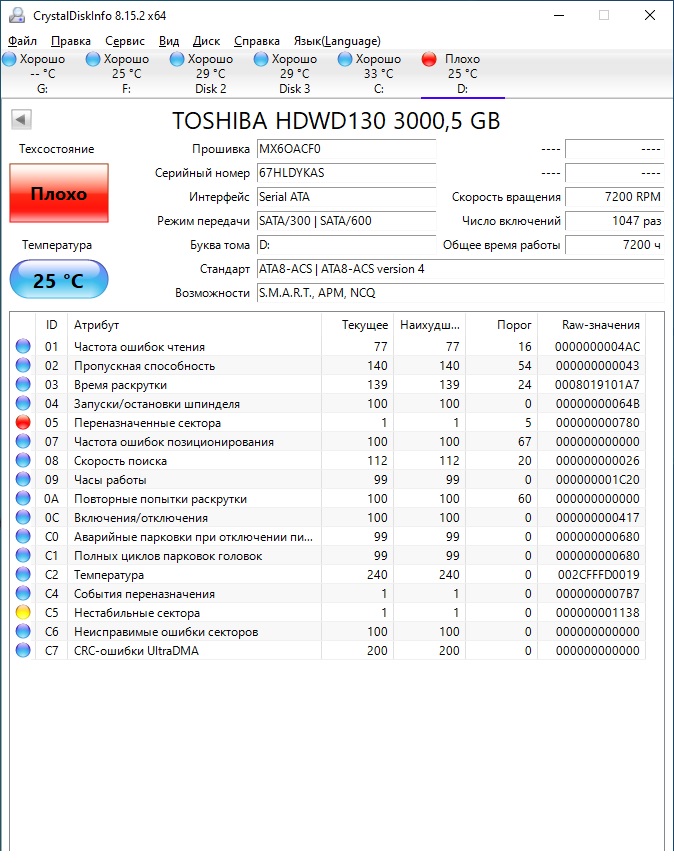Click status icon for C2 Температура
The image size is (674, 863).
tap(23, 574)
